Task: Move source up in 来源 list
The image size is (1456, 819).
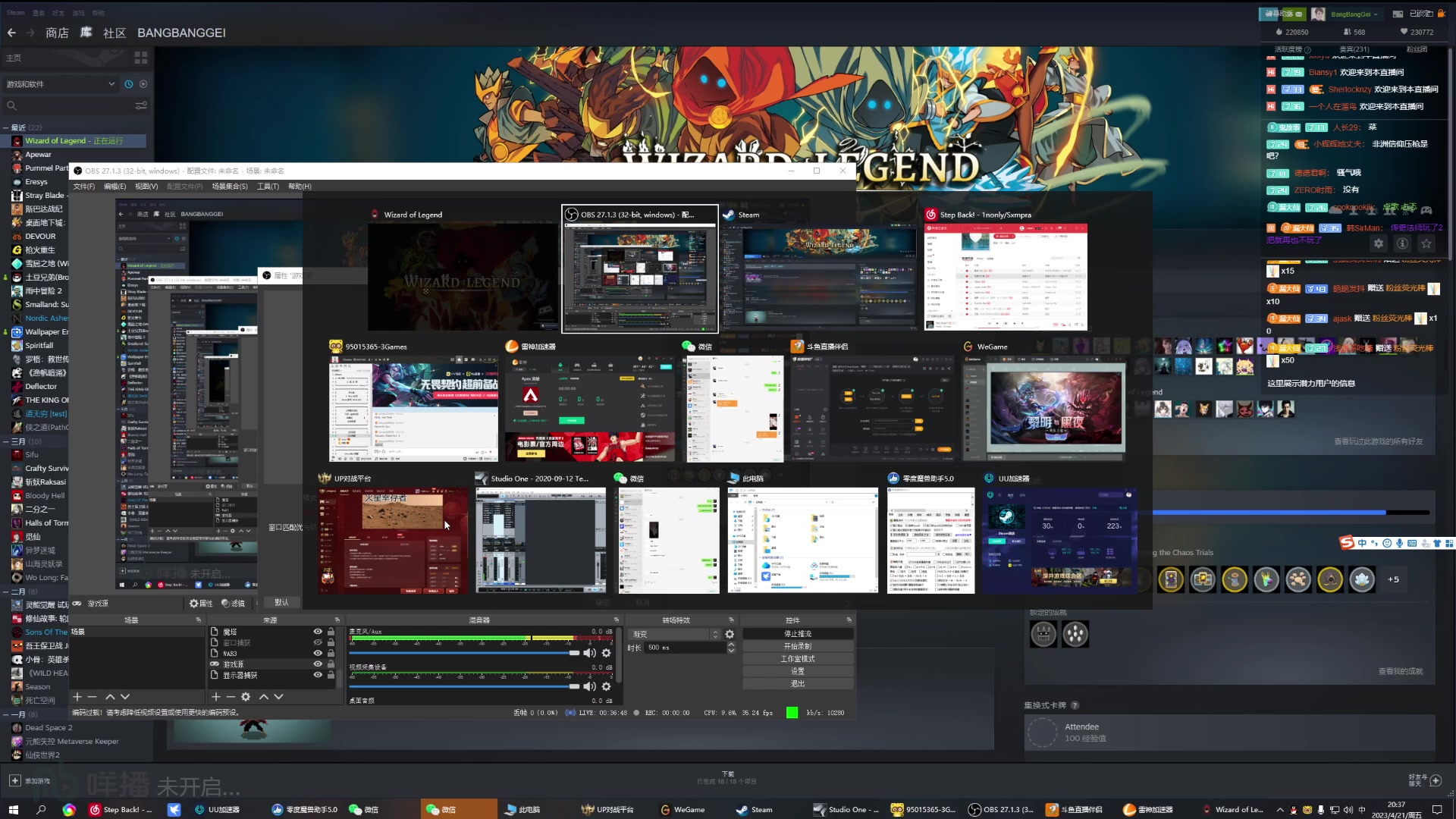Action: click(x=264, y=697)
